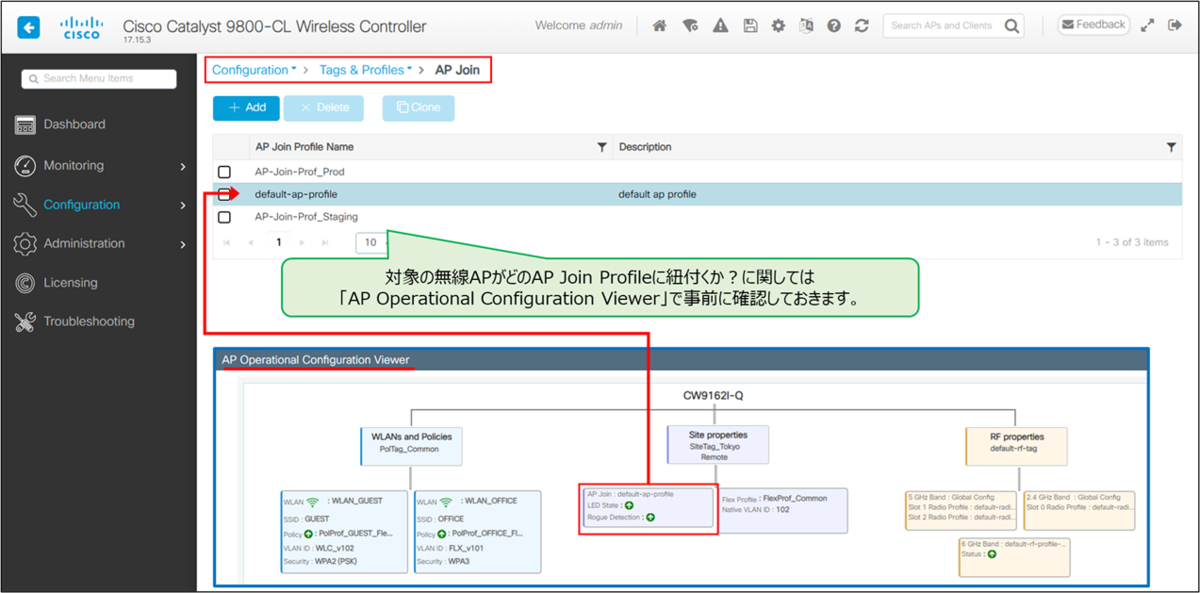Click the Search Menu Items field
This screenshot has height=593, width=1200.
pyautogui.click(x=99, y=78)
